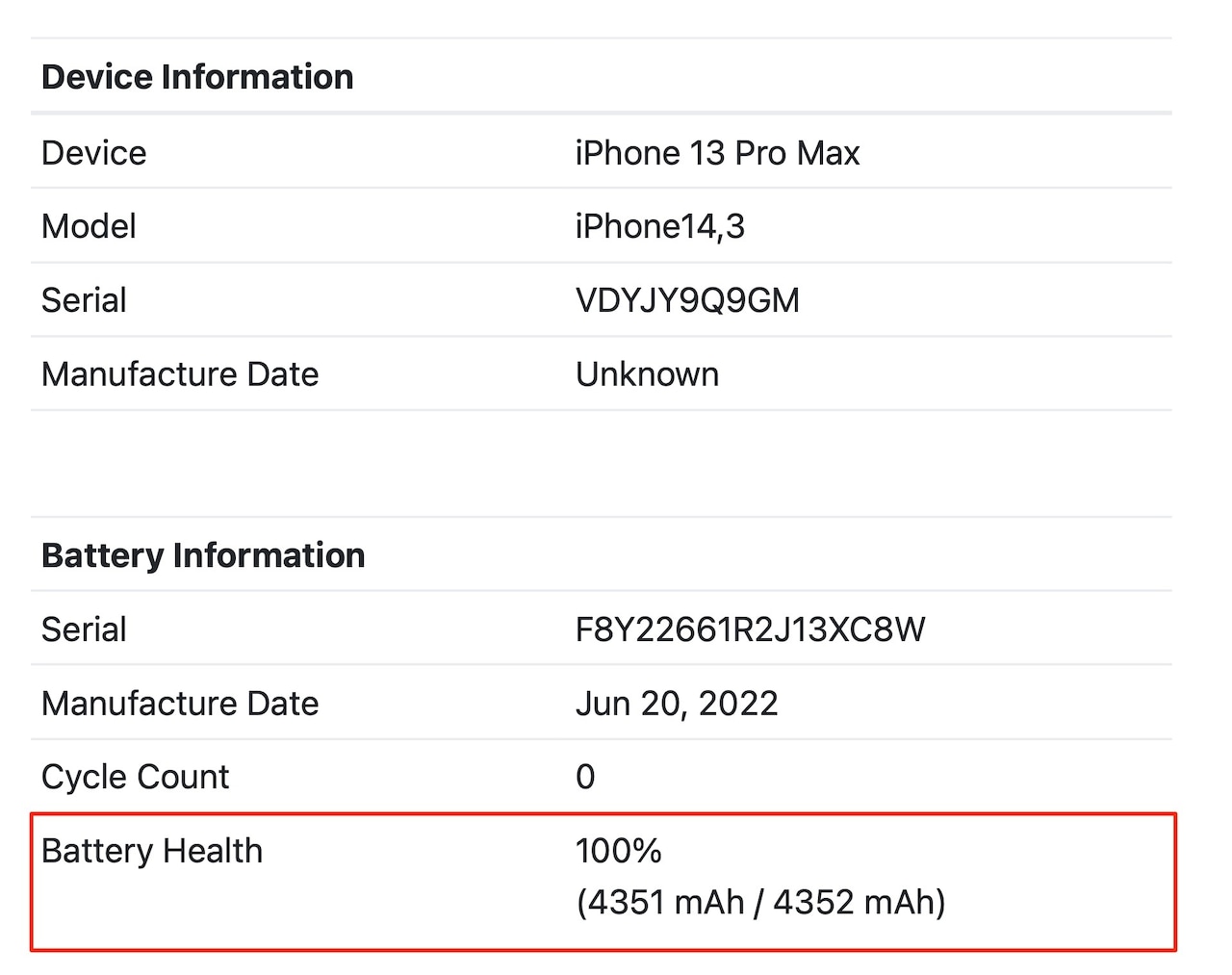The height and width of the screenshot is (975, 1232).
Task: Click the Battery Health label
Action: point(152,851)
